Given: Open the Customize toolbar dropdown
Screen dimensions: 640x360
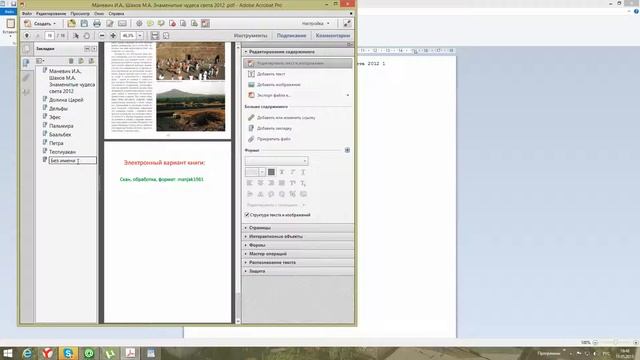Looking at the screenshot, I should [315, 24].
